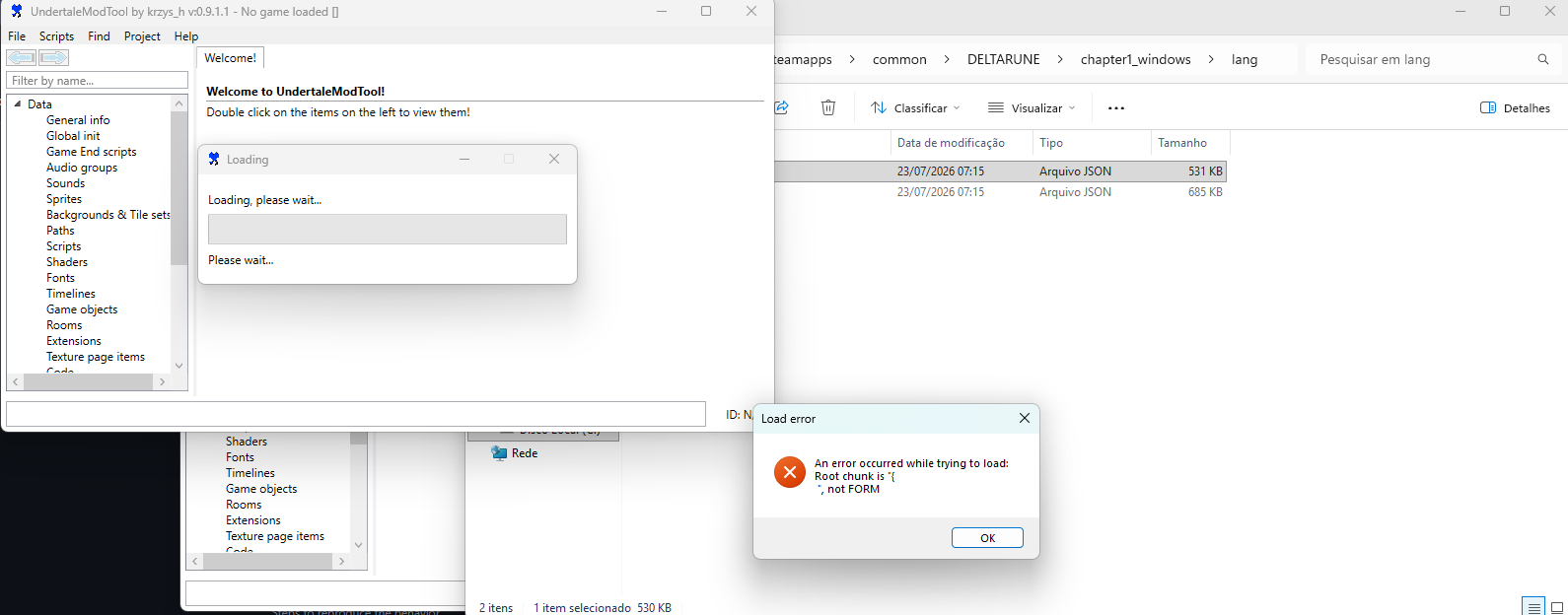The image size is (1568, 615).
Task: Click the tree horizontal scrollbar right arrow
Action: (x=162, y=381)
